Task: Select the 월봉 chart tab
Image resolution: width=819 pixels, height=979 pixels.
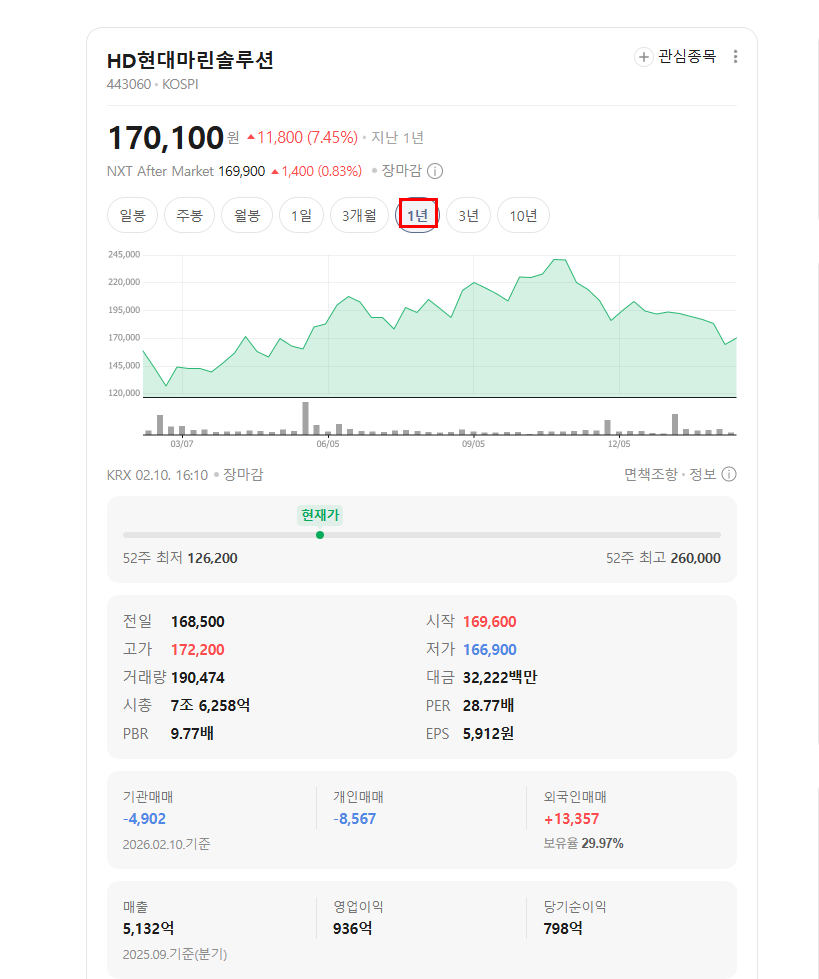Action: pyautogui.click(x=247, y=215)
